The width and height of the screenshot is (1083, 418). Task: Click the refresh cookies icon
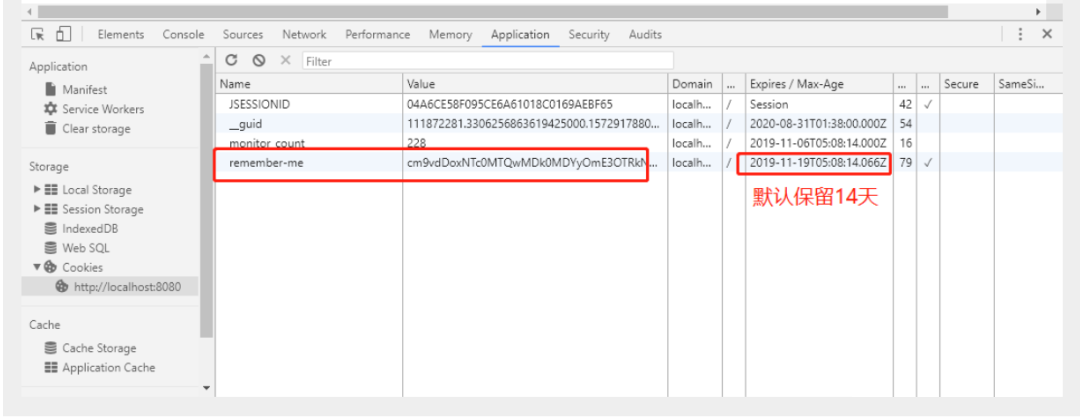[x=232, y=61]
